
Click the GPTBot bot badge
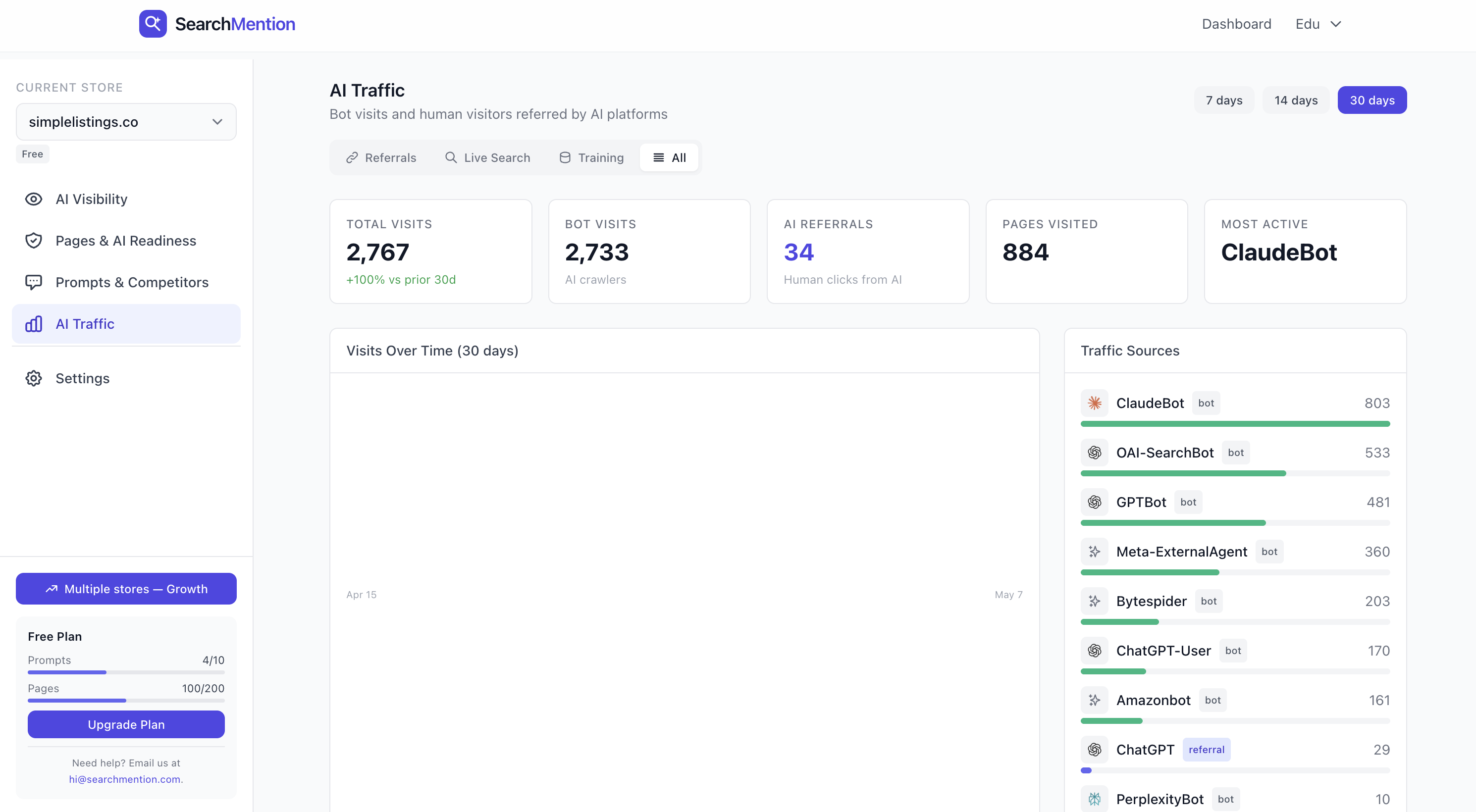[1188, 502]
